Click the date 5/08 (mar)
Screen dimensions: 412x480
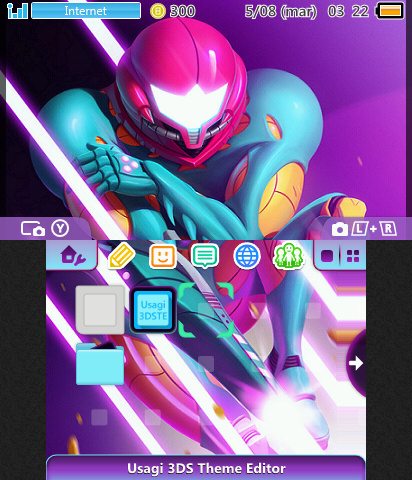click(281, 12)
